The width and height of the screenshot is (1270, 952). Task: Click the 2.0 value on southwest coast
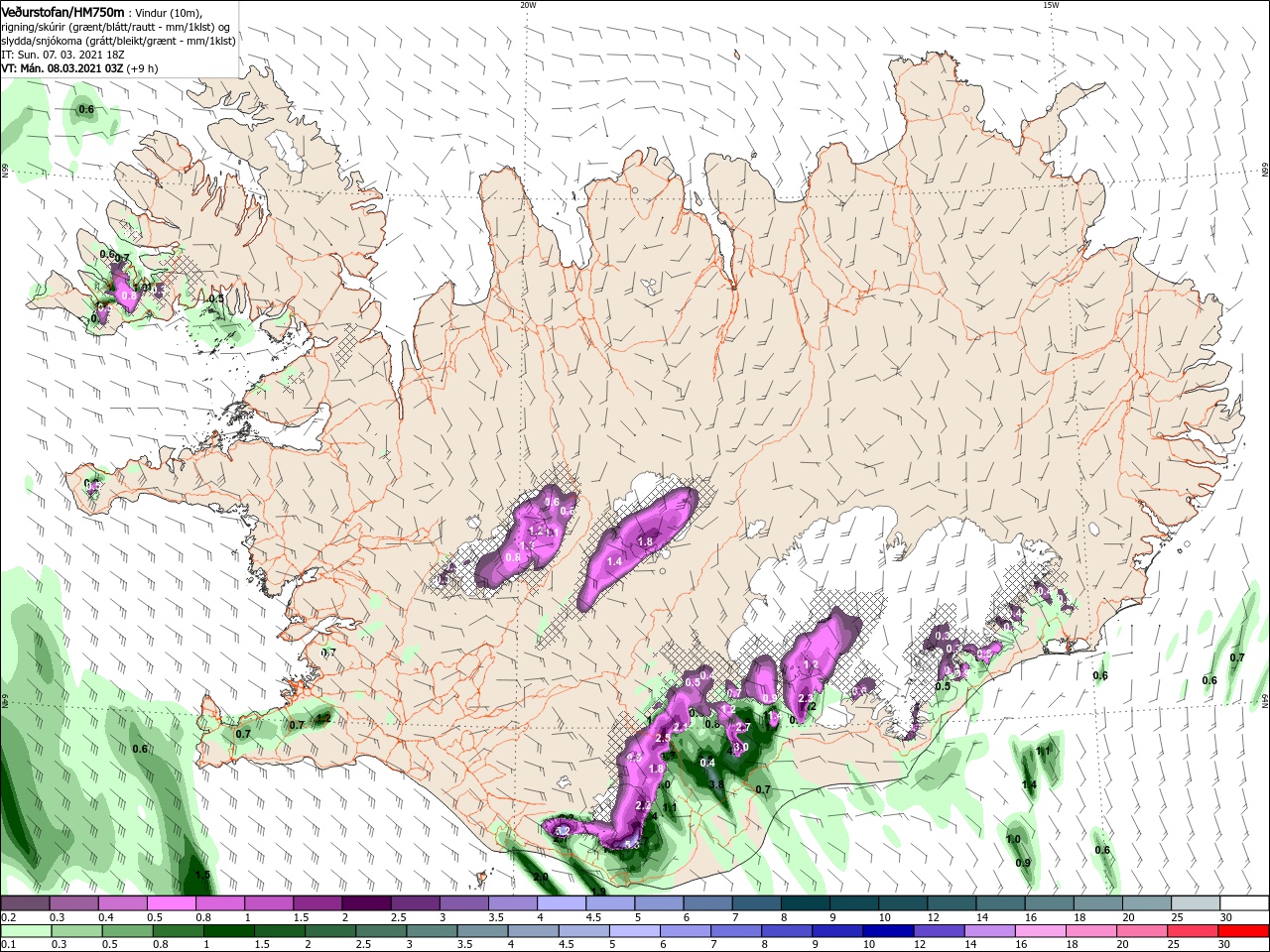541,878
